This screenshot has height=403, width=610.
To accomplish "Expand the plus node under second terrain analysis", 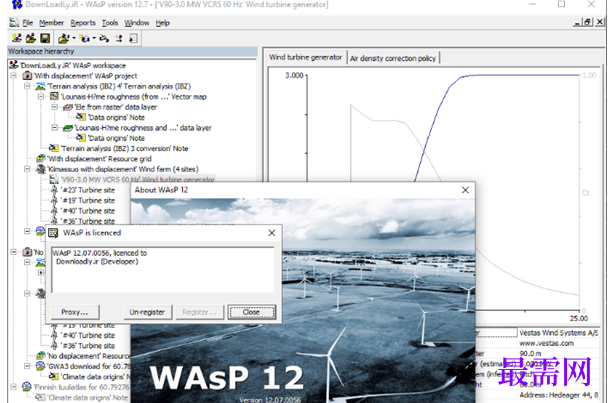I will [41, 273].
